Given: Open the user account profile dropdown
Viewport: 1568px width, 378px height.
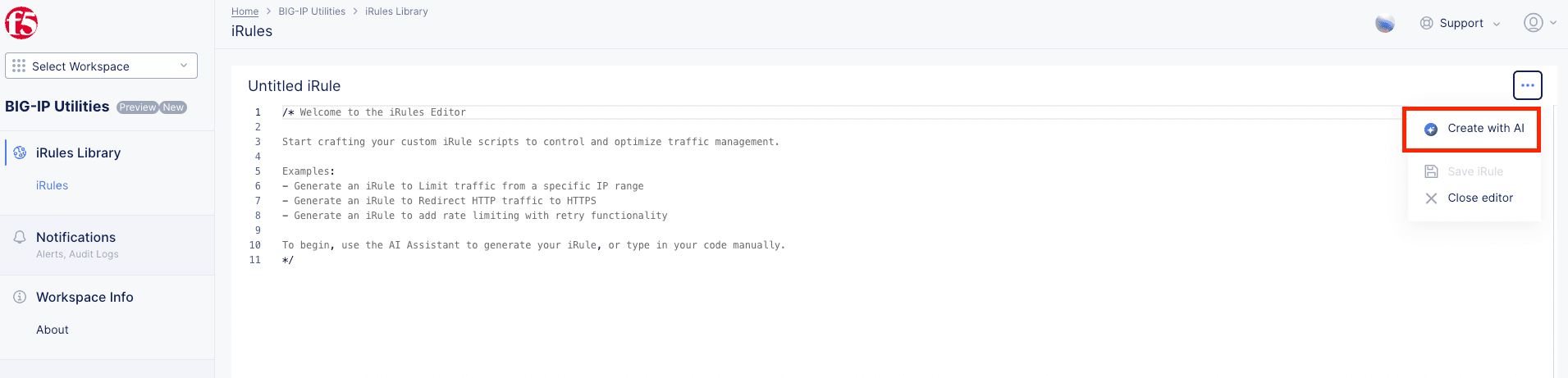Looking at the screenshot, I should [x=1539, y=23].
